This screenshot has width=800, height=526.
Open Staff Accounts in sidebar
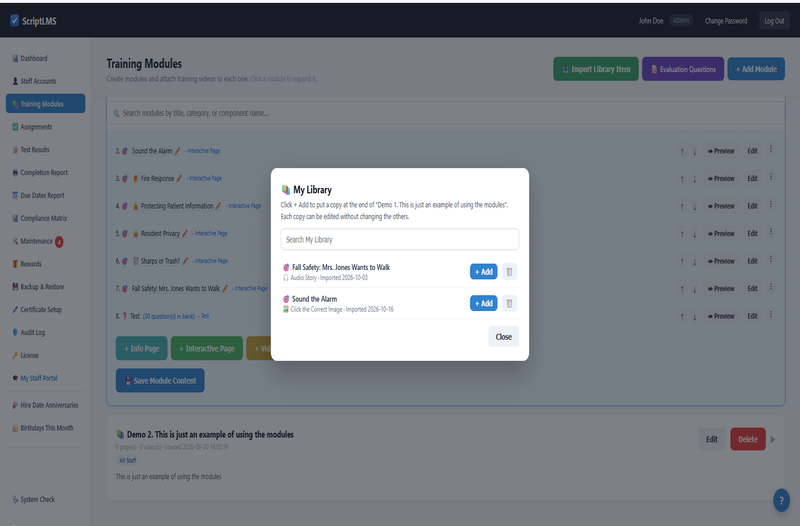[x=45, y=81]
